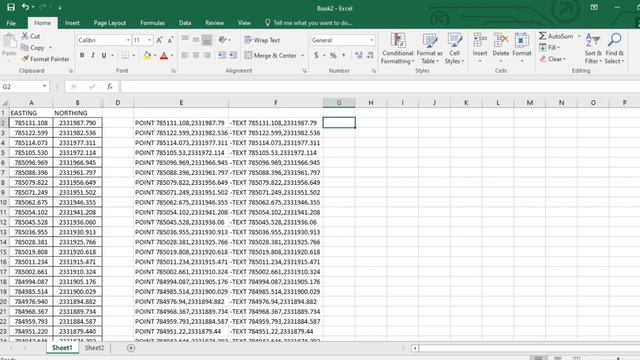Open Sort & Filter
Screen dimensions: 640x360
pos(593,49)
